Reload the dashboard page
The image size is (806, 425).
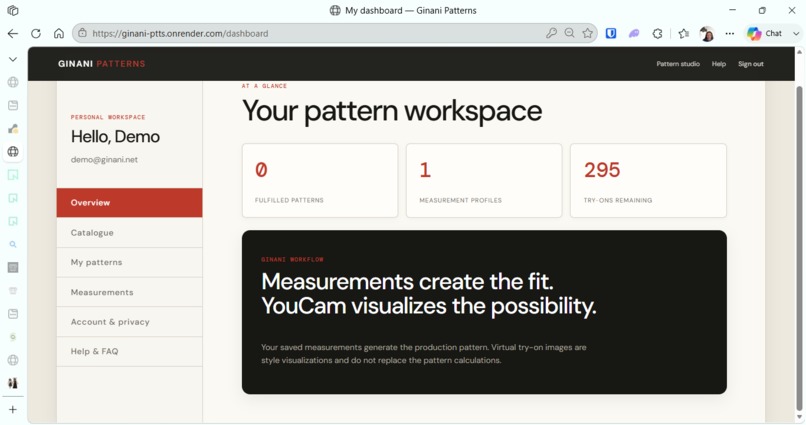35,33
